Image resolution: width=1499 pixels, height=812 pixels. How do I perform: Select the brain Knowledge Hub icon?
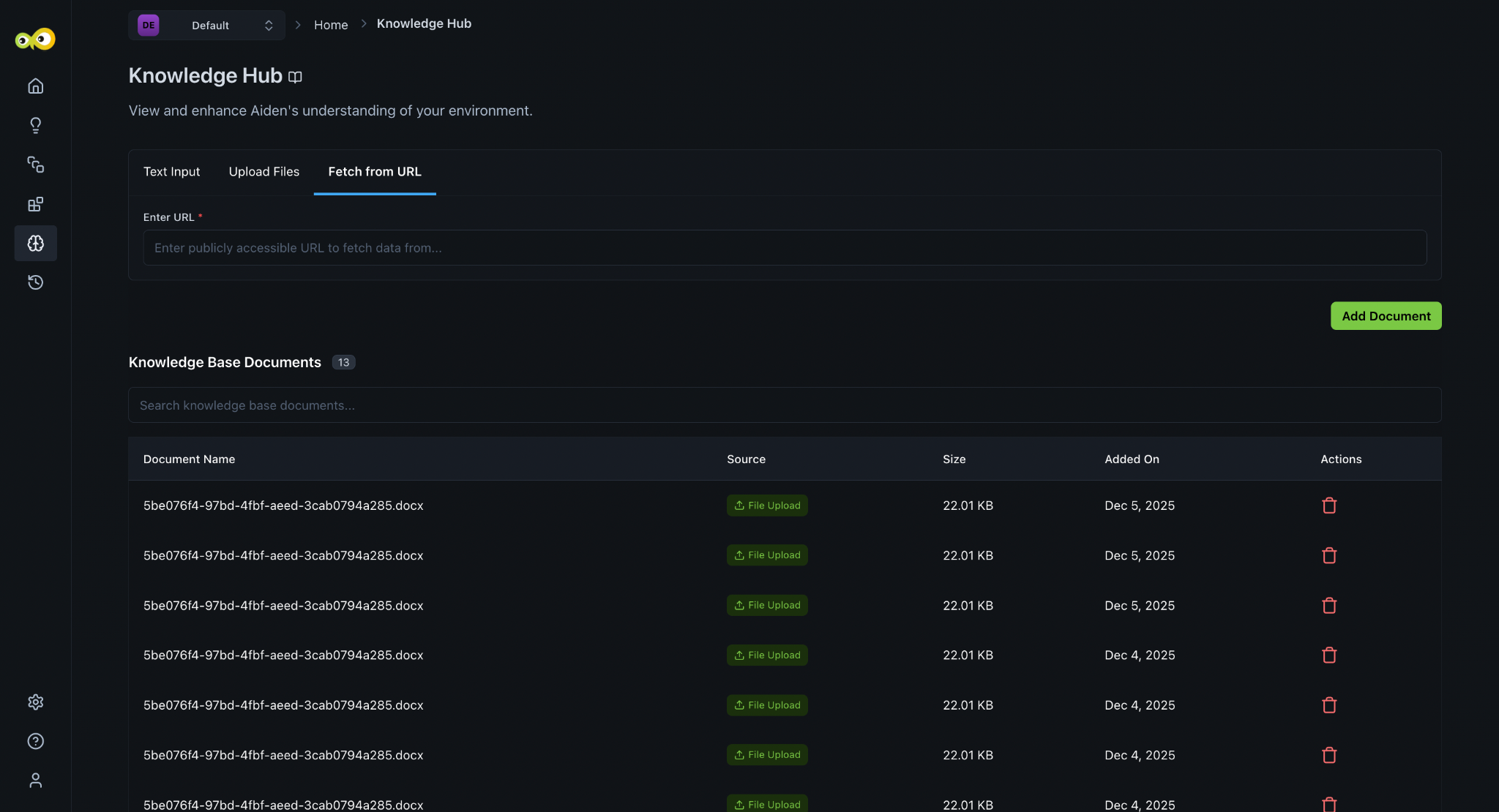click(35, 243)
